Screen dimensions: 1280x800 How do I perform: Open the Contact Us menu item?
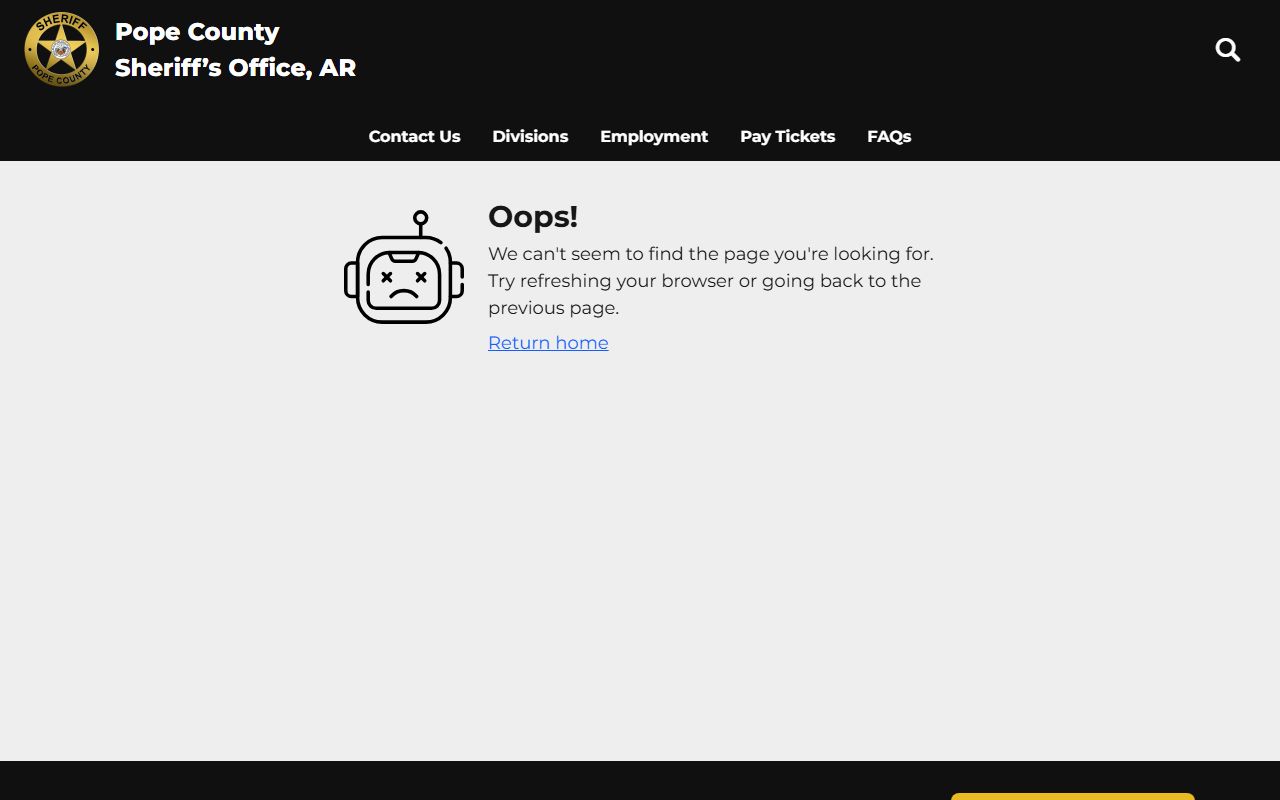pos(414,136)
